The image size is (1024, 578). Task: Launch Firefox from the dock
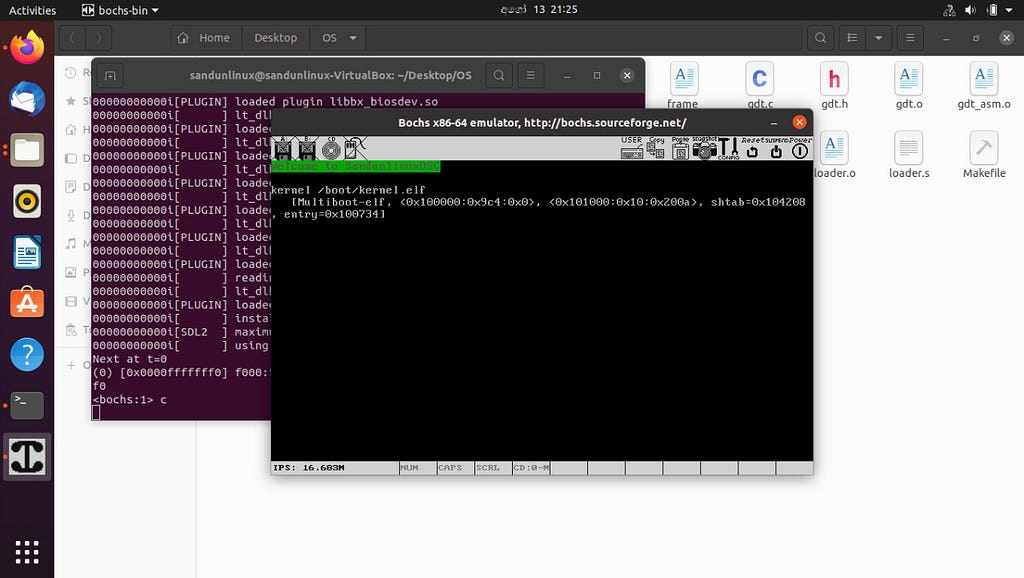(27, 48)
